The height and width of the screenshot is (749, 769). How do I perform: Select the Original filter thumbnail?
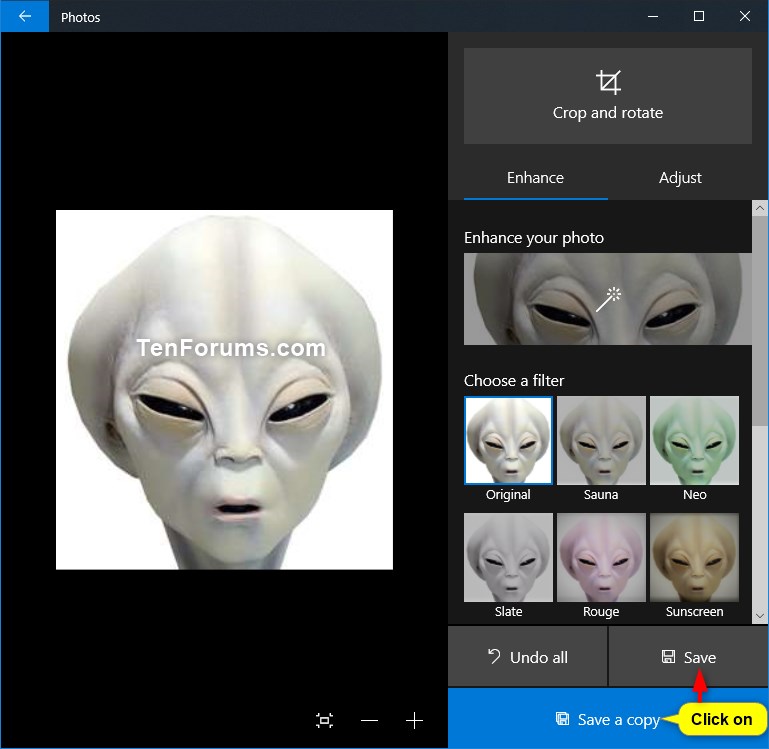(508, 440)
